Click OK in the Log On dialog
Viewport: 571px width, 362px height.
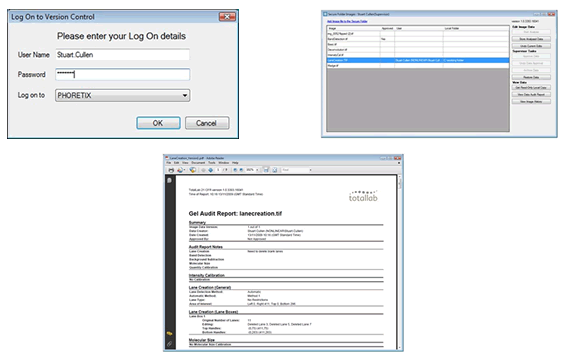158,123
